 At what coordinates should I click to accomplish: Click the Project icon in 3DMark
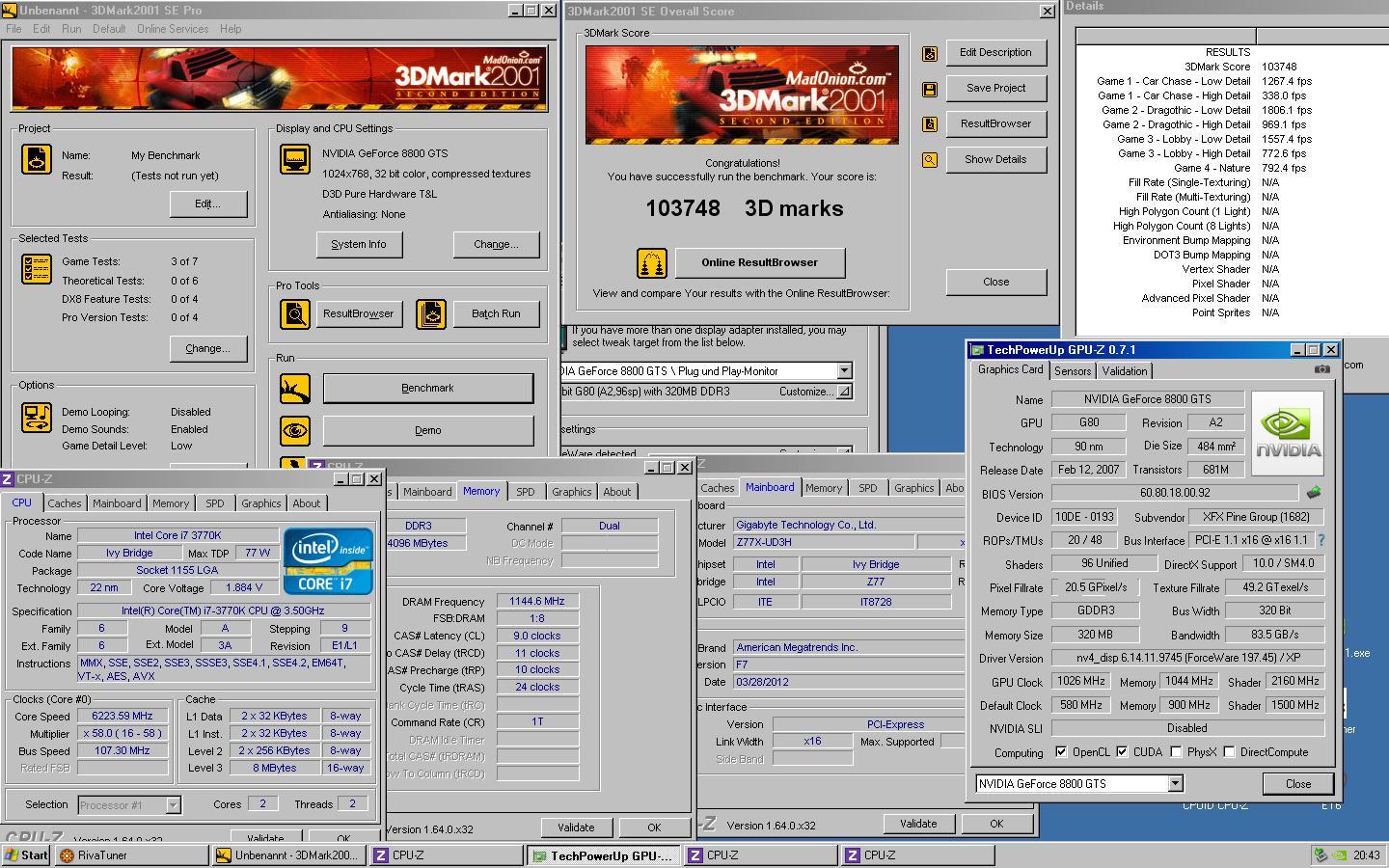click(37, 159)
